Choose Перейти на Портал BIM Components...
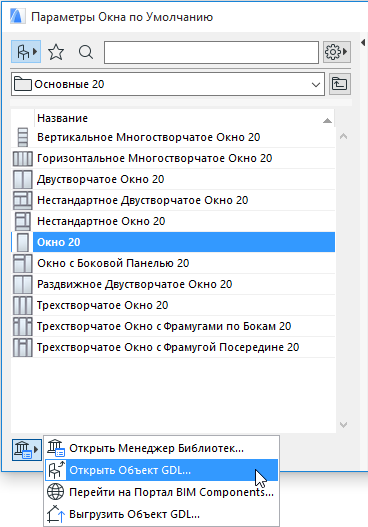The height and width of the screenshot is (527, 368). point(161,492)
